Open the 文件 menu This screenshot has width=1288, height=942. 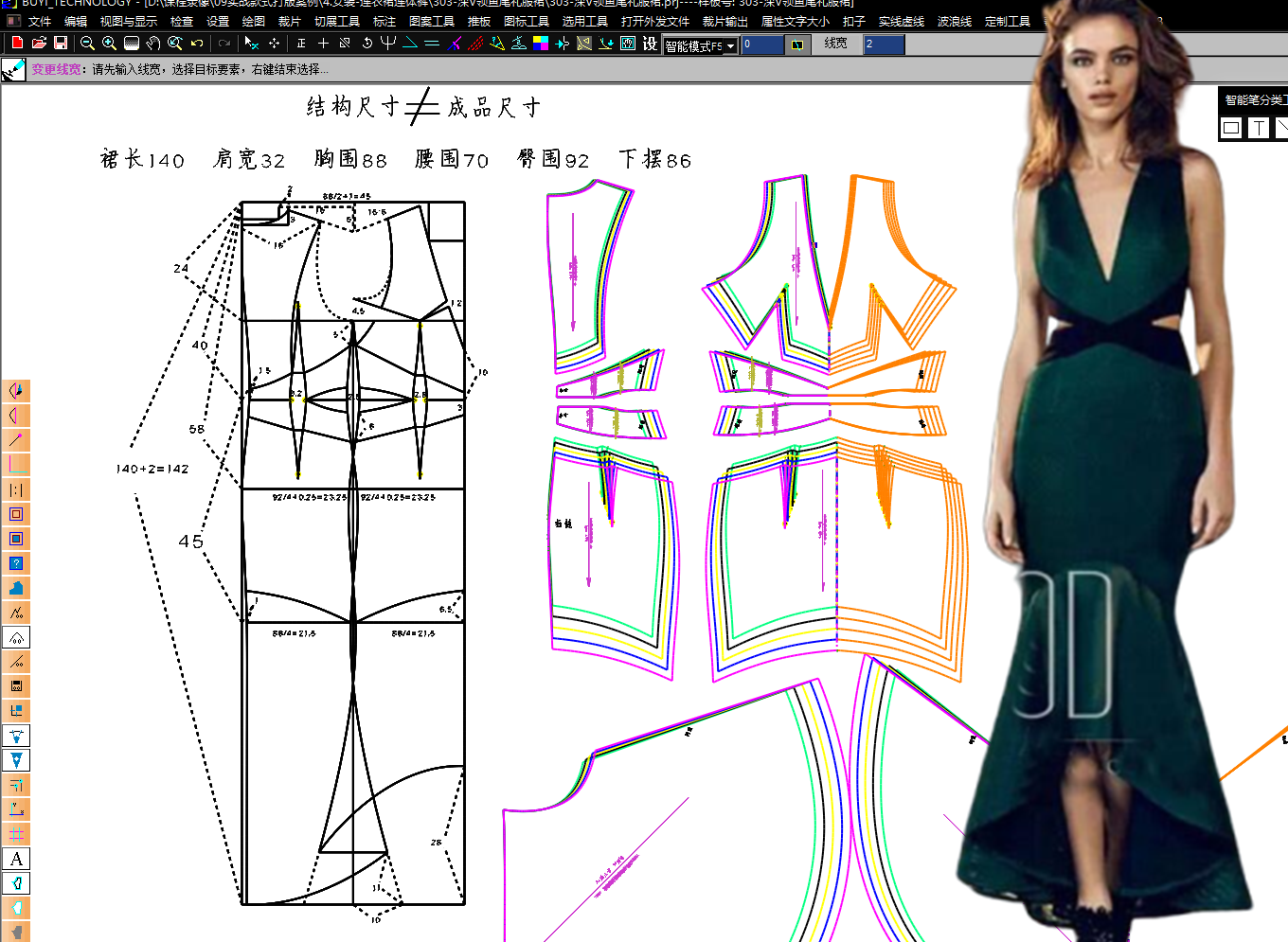tap(40, 21)
